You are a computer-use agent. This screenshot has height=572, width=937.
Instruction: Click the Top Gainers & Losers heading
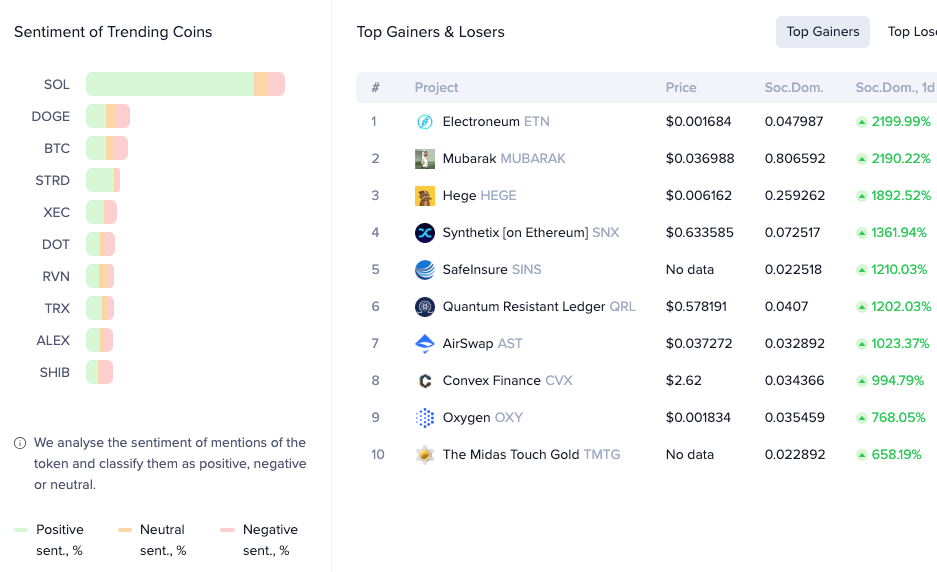click(430, 32)
